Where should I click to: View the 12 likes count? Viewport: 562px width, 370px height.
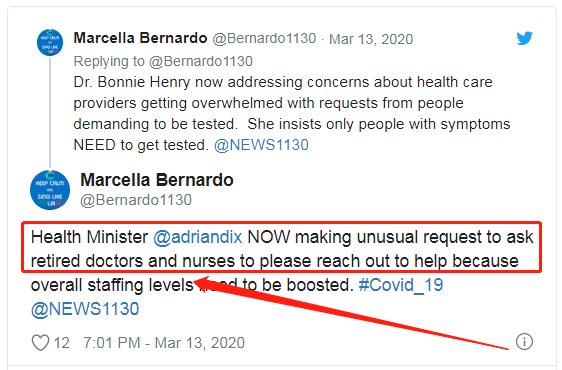point(61,343)
